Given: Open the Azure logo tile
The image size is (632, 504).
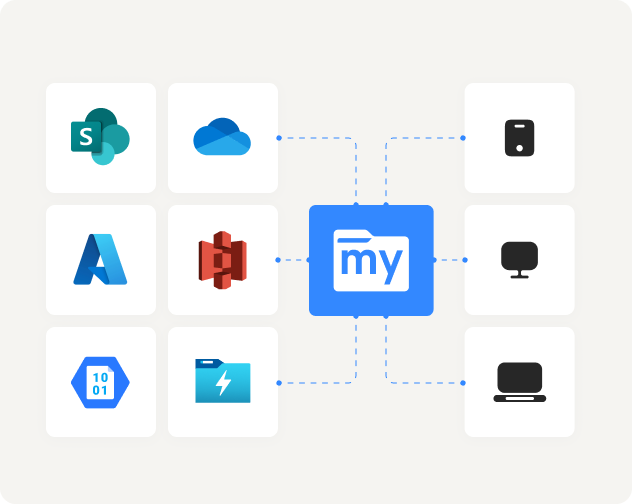Looking at the screenshot, I should point(100,260).
